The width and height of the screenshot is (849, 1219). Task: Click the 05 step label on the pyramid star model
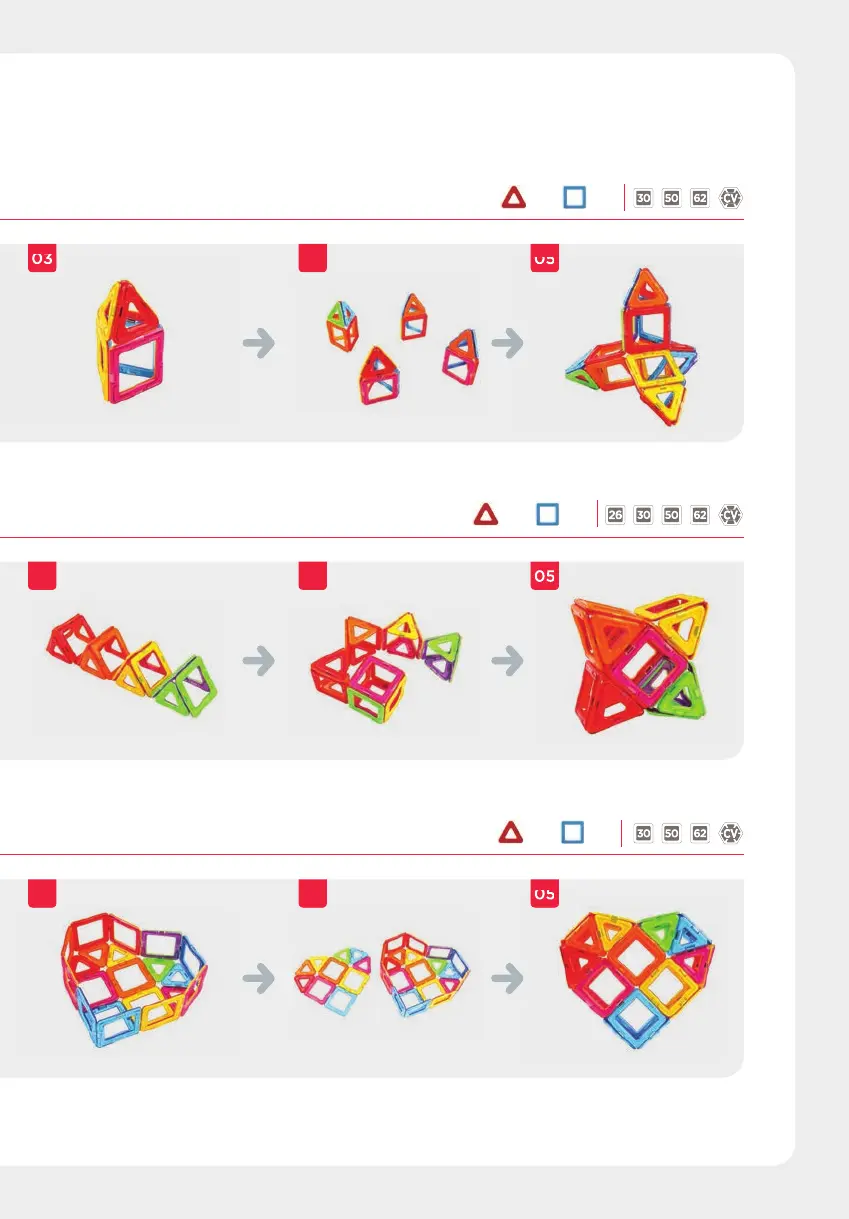544,575
